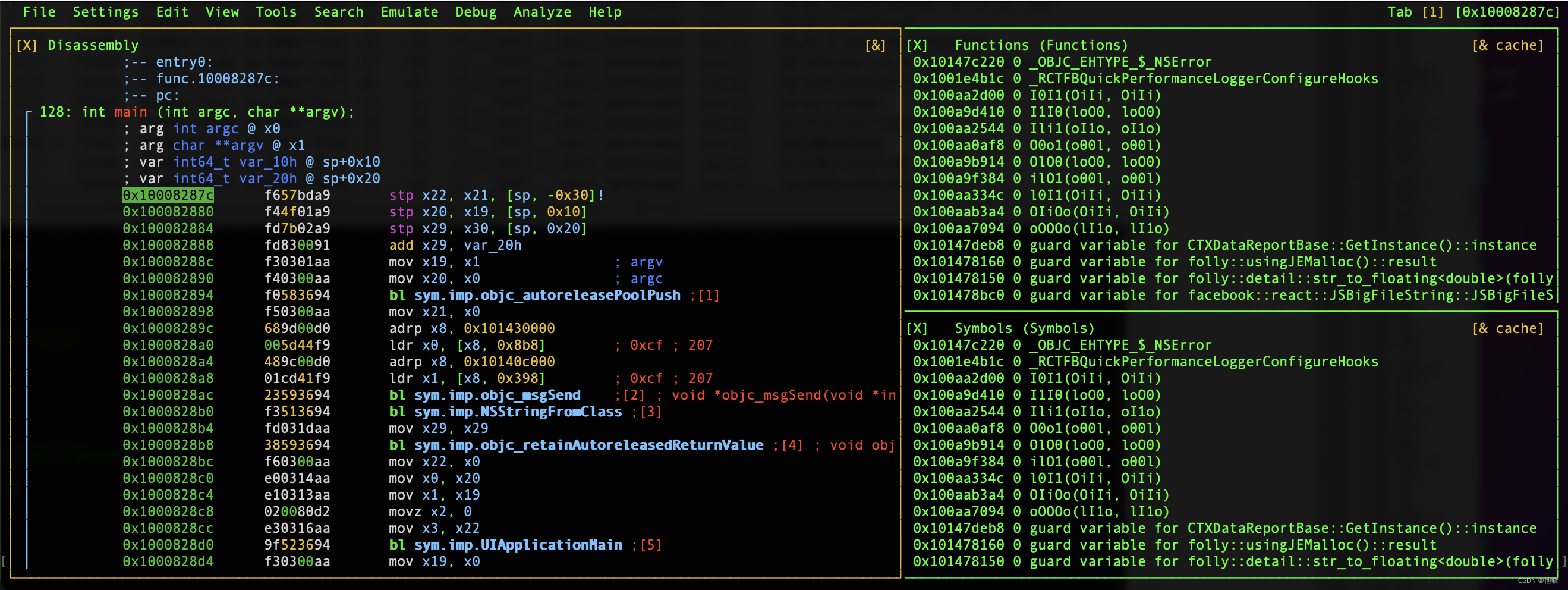Click Functions entry at 0x100a9d410
The height and width of the screenshot is (590, 1568).
coord(1037,112)
